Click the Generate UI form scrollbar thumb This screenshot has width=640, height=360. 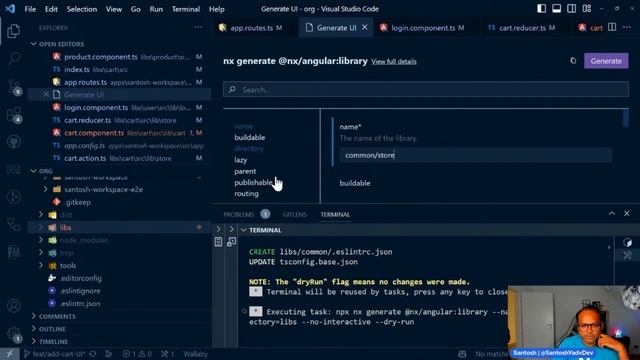[x=625, y=118]
